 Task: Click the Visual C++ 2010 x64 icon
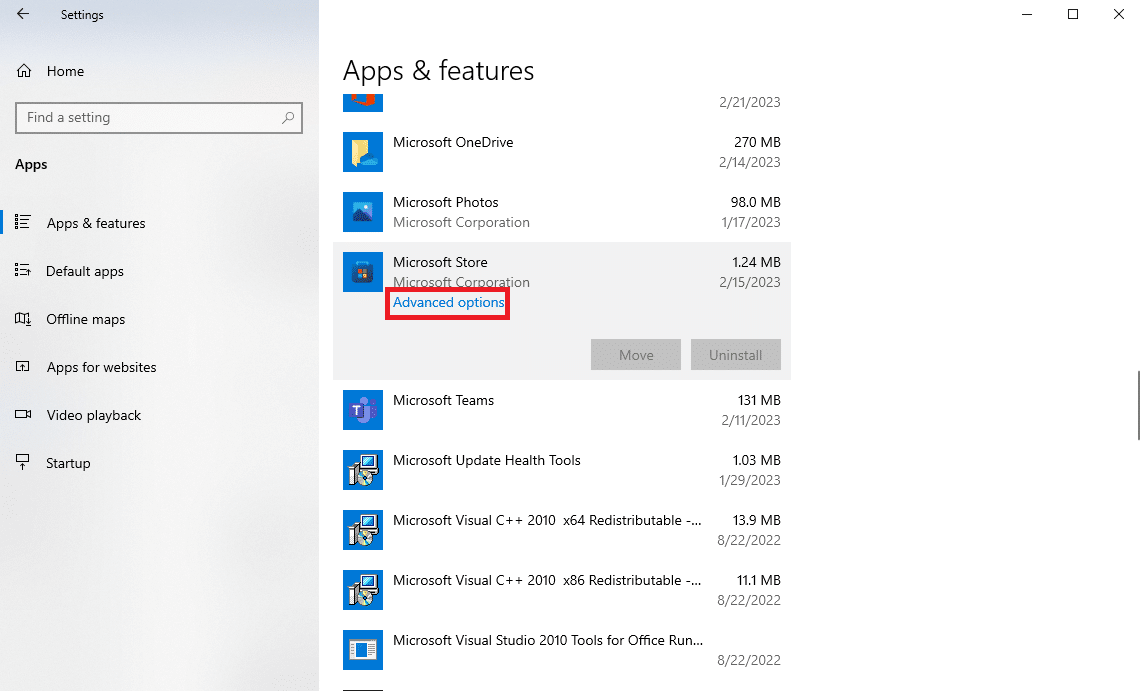(x=363, y=530)
